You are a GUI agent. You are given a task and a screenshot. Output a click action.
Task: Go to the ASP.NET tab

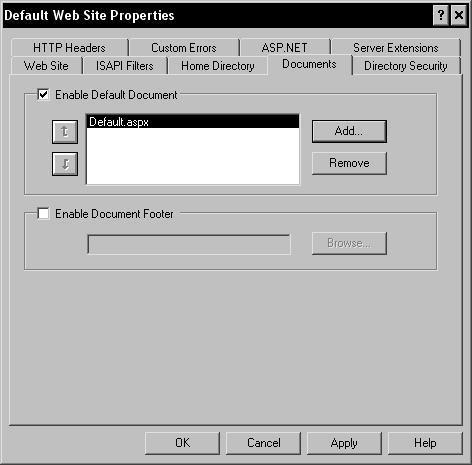(x=284, y=48)
